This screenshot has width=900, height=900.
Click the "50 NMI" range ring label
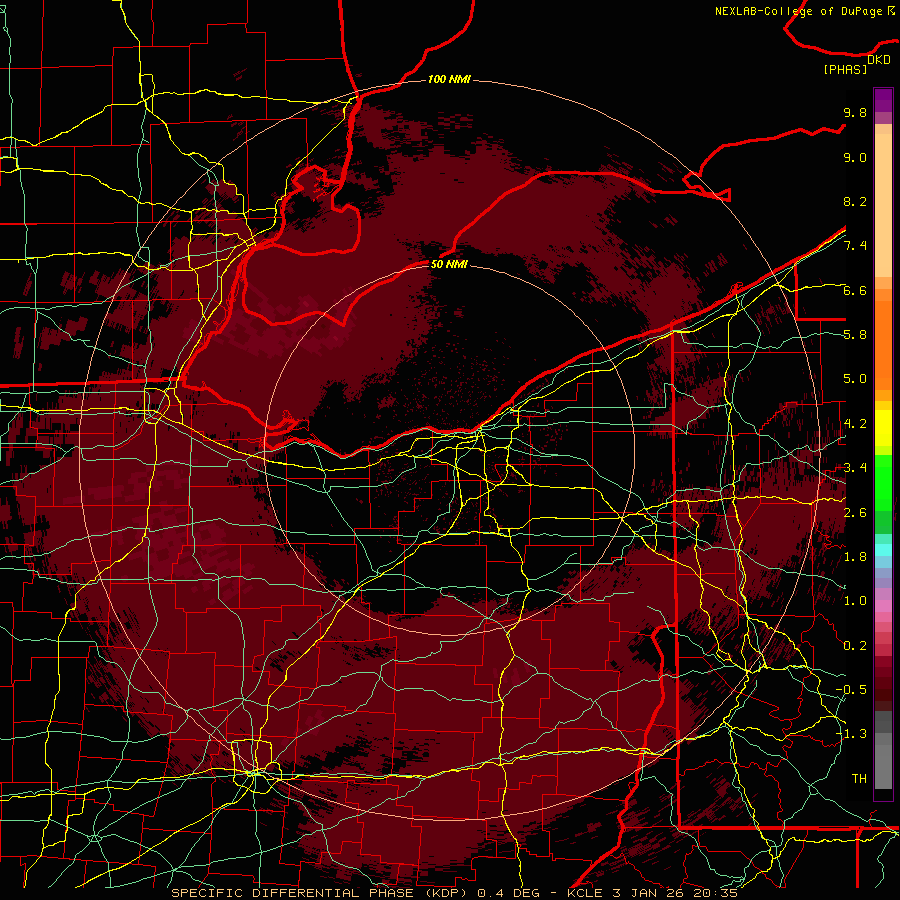coord(449,264)
